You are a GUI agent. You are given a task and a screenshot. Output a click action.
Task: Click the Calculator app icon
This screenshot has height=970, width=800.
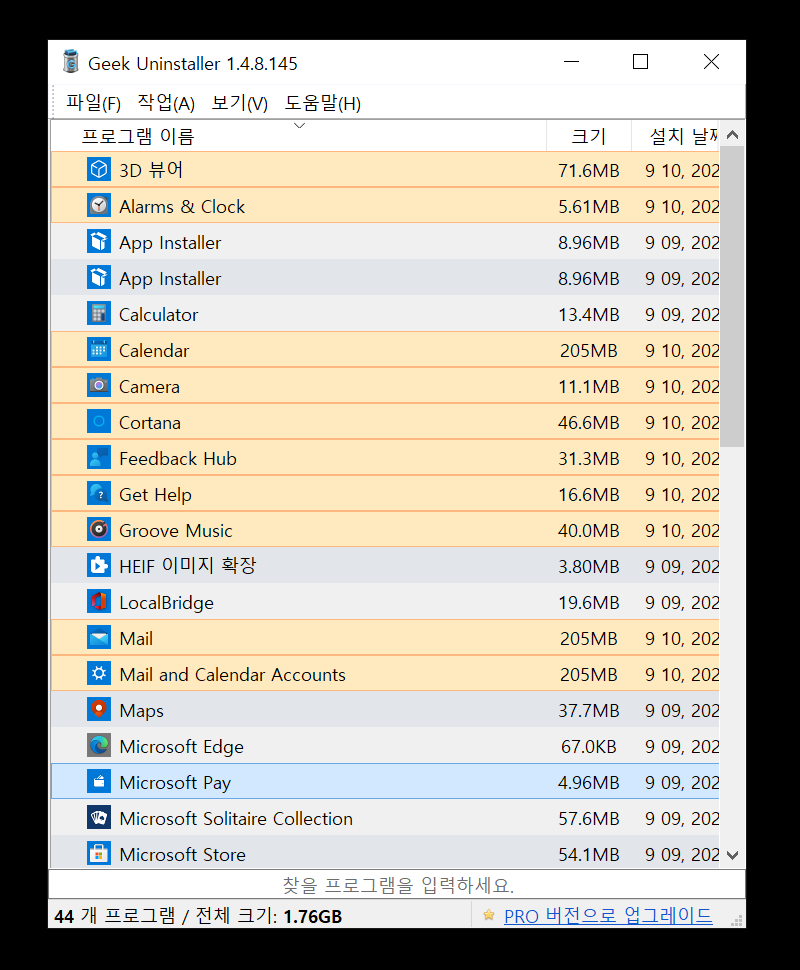[99, 314]
